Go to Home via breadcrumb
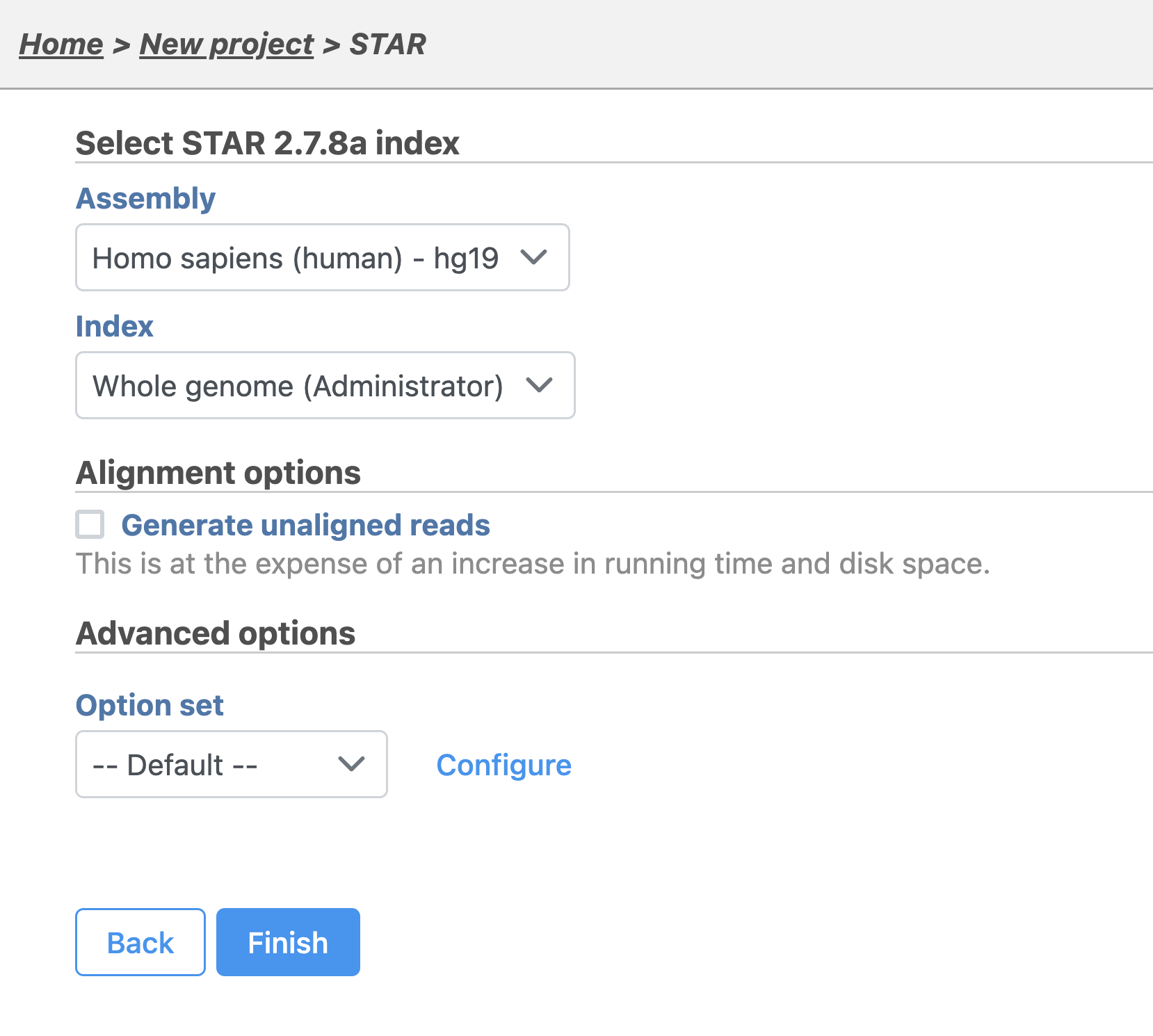The width and height of the screenshot is (1153, 1036). [x=61, y=44]
